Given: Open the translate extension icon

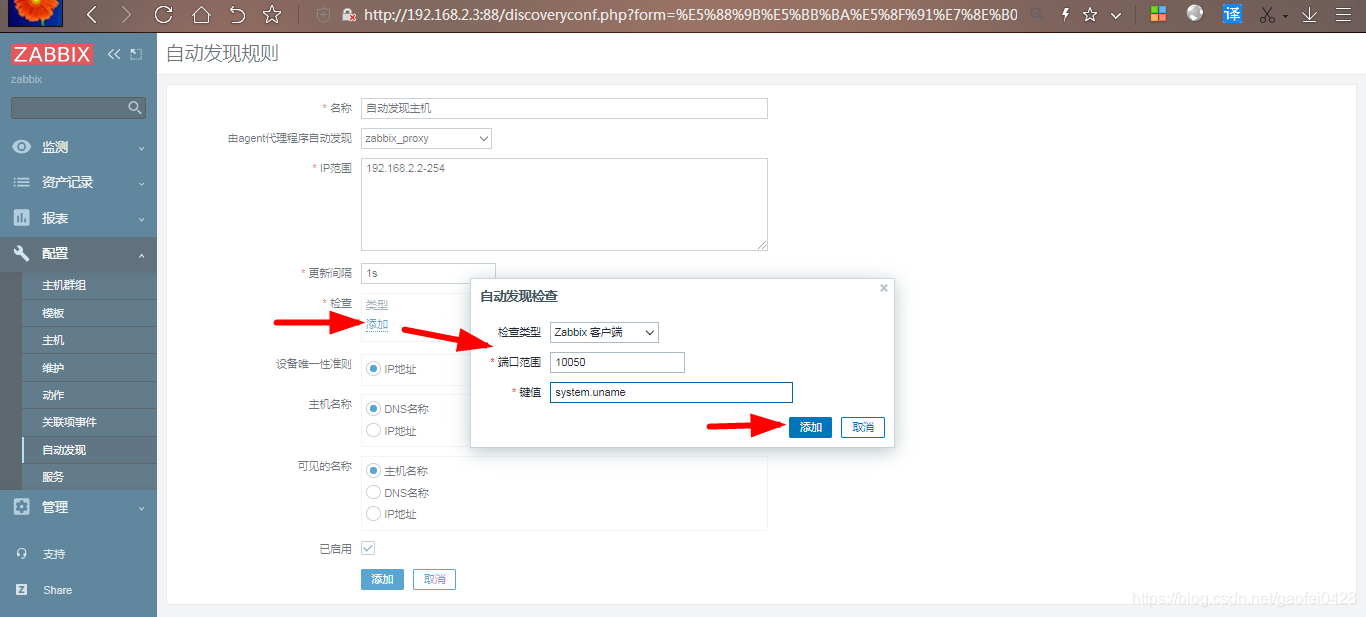Looking at the screenshot, I should 1233,14.
